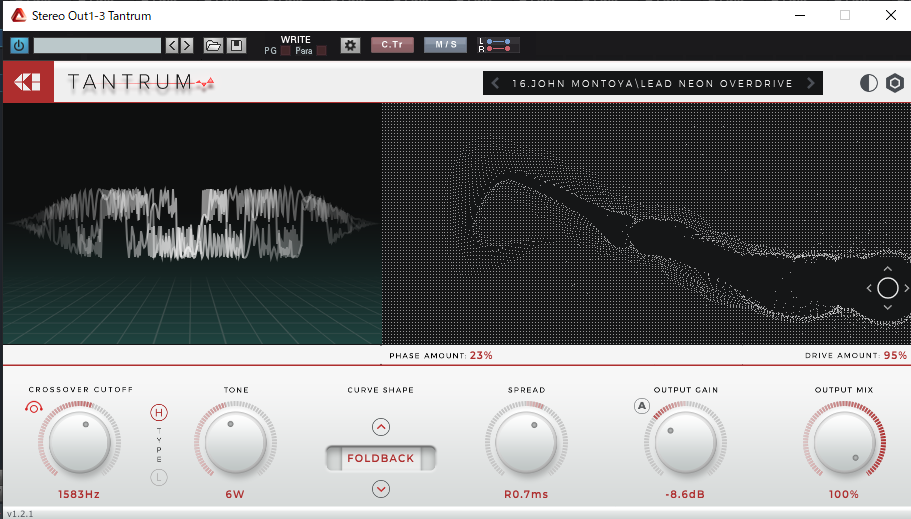Click left arrow beside XY handle
The image size is (911, 519).
point(869,288)
